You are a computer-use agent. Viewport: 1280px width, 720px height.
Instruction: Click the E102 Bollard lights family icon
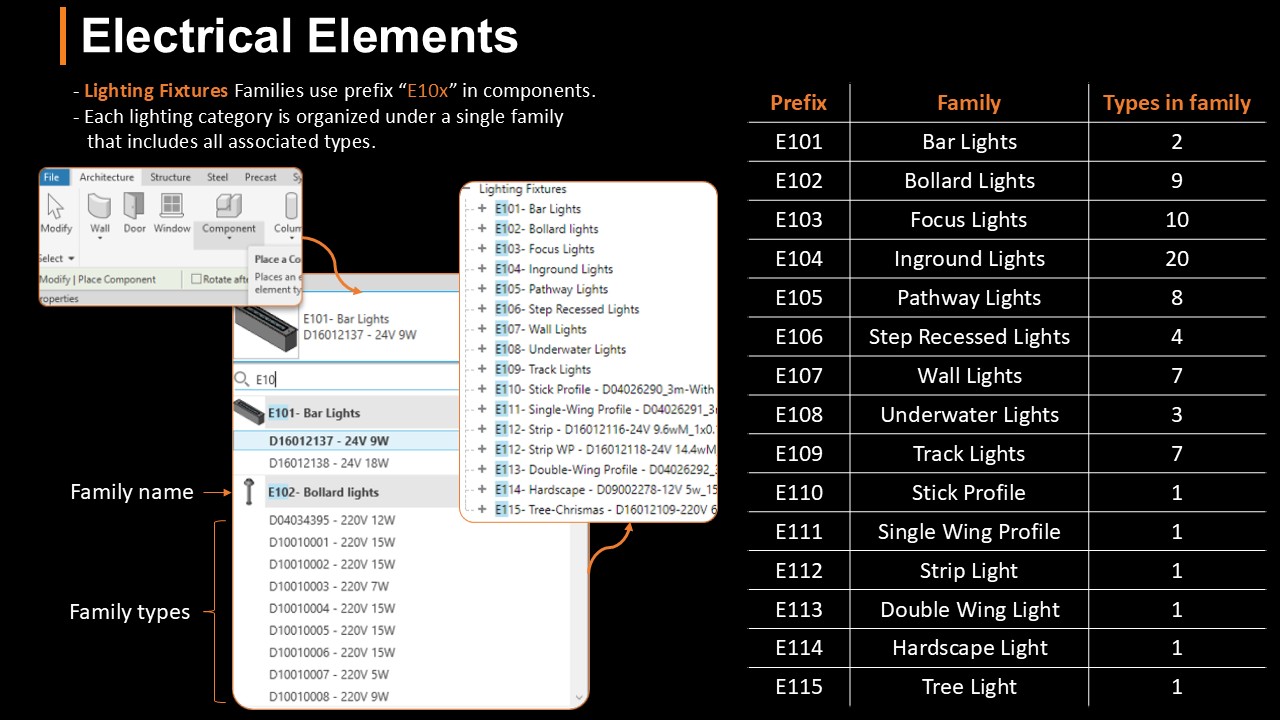click(x=249, y=491)
